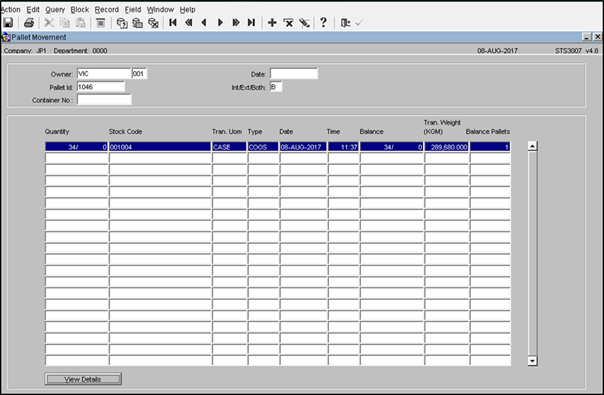
Task: Click the Execute Query icon
Action: [138, 23]
